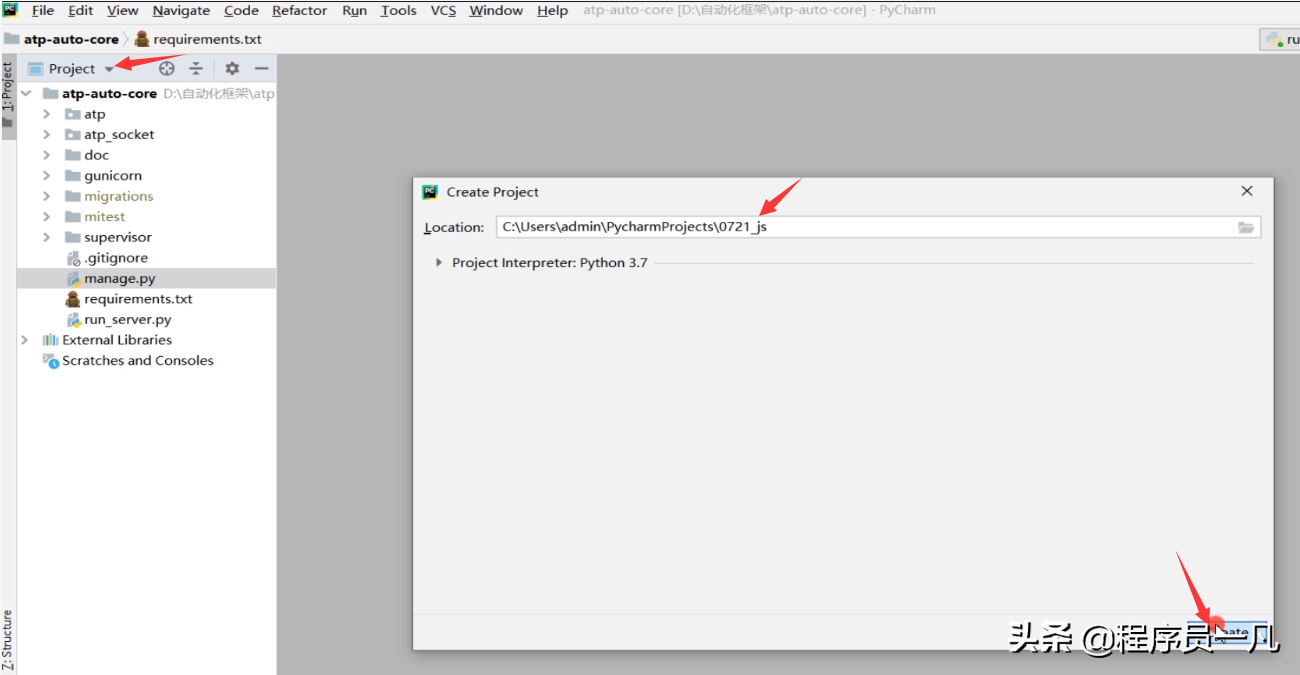The image size is (1300, 675).
Task: Open the Refactor menu
Action: coord(299,10)
